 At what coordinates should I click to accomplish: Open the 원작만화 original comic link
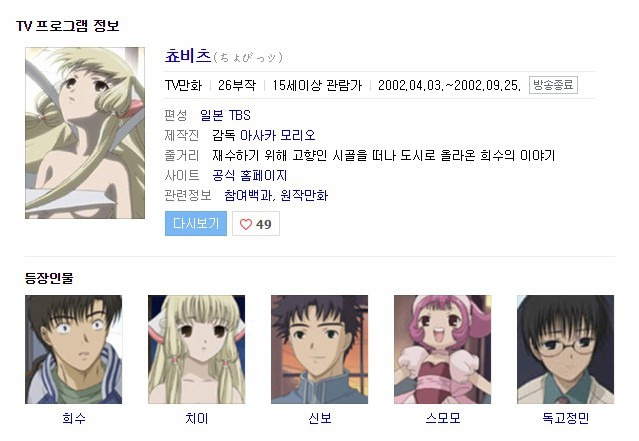[304, 196]
